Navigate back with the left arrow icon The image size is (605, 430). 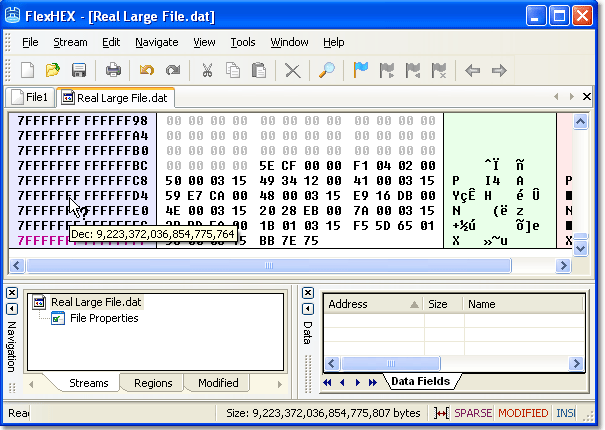(473, 71)
